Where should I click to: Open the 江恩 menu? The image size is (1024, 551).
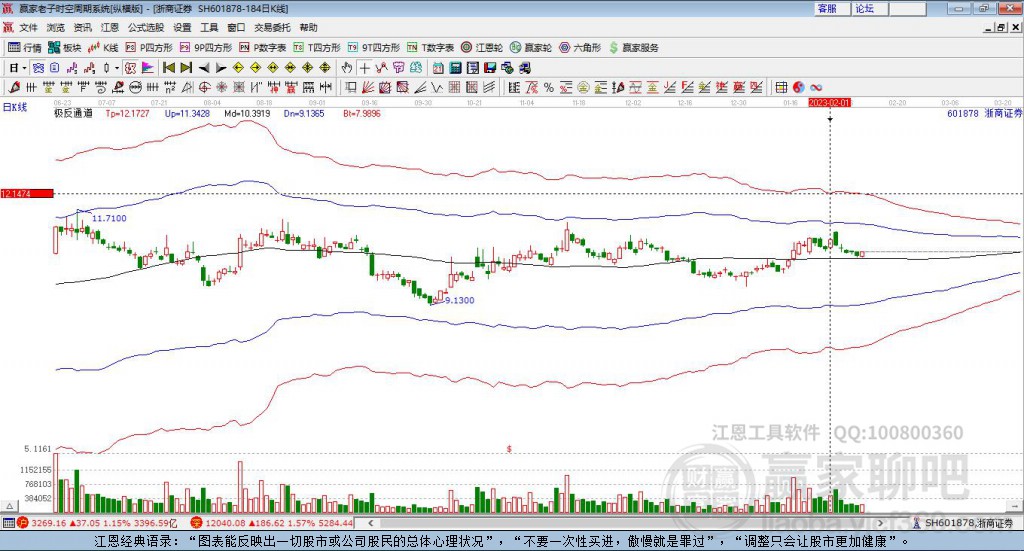tap(110, 27)
